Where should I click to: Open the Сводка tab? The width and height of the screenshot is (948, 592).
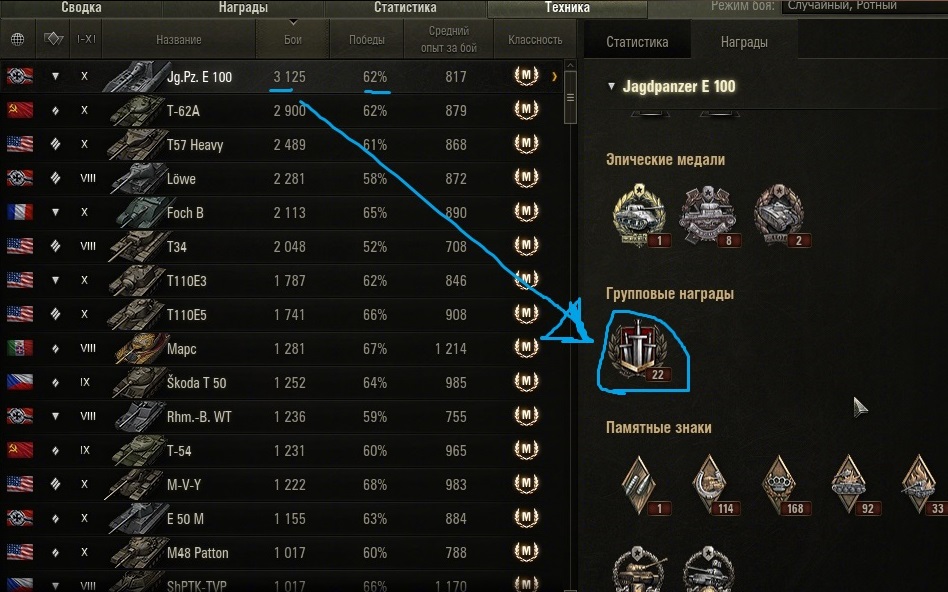pyautogui.click(x=81, y=7)
